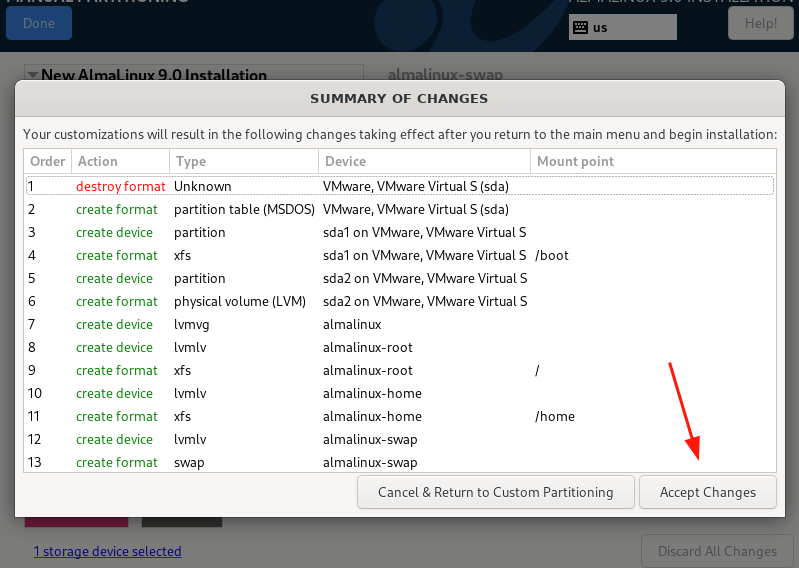Click the blue Done button
Image resolution: width=799 pixels, height=568 pixels.
pyautogui.click(x=39, y=23)
